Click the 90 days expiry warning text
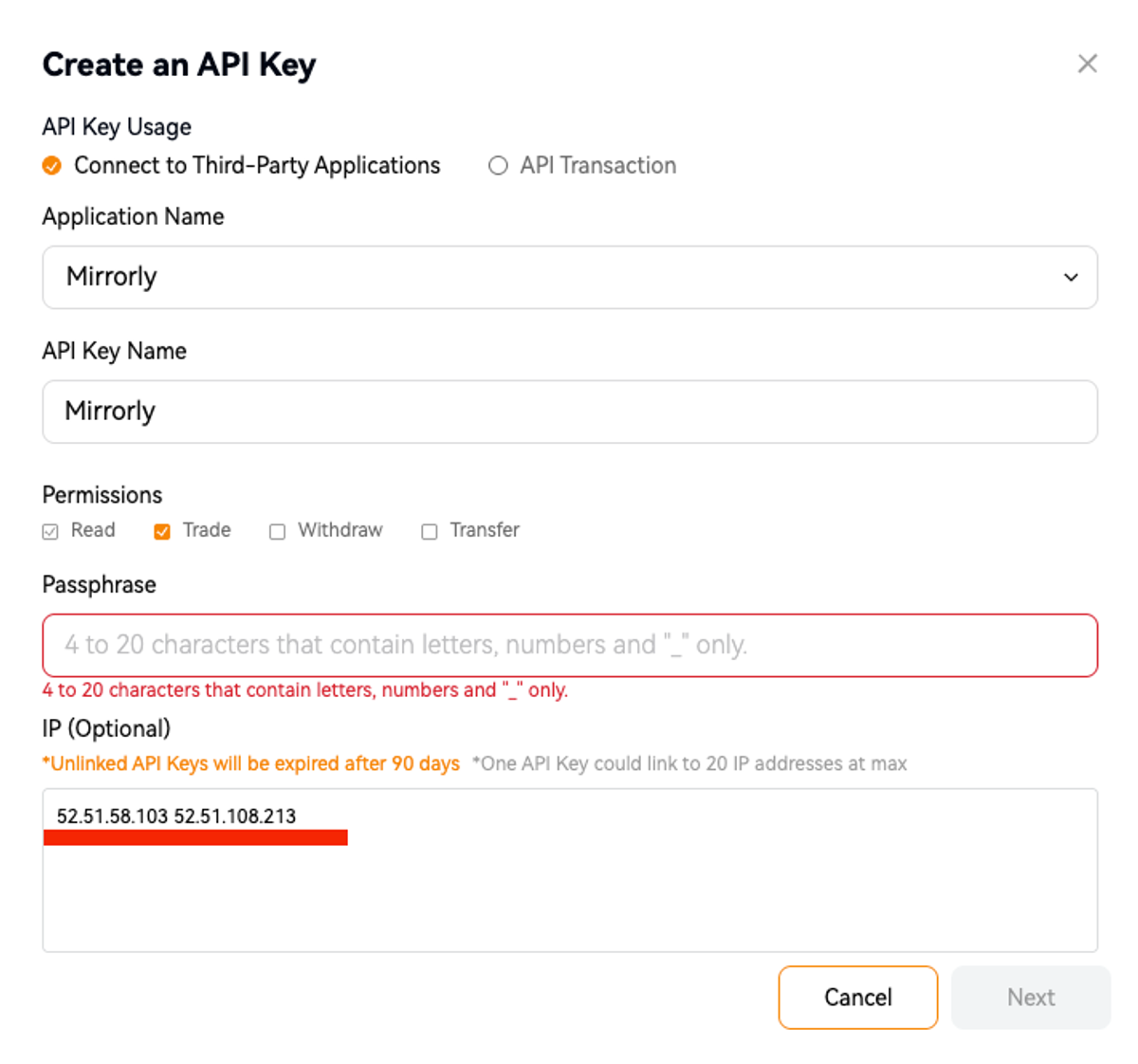 pyautogui.click(x=249, y=763)
